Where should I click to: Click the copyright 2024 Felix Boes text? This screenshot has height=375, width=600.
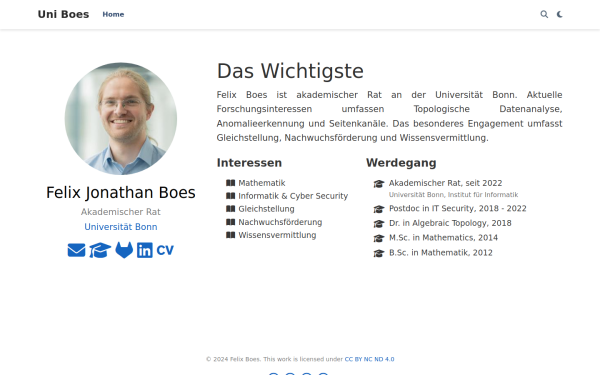pos(233,359)
